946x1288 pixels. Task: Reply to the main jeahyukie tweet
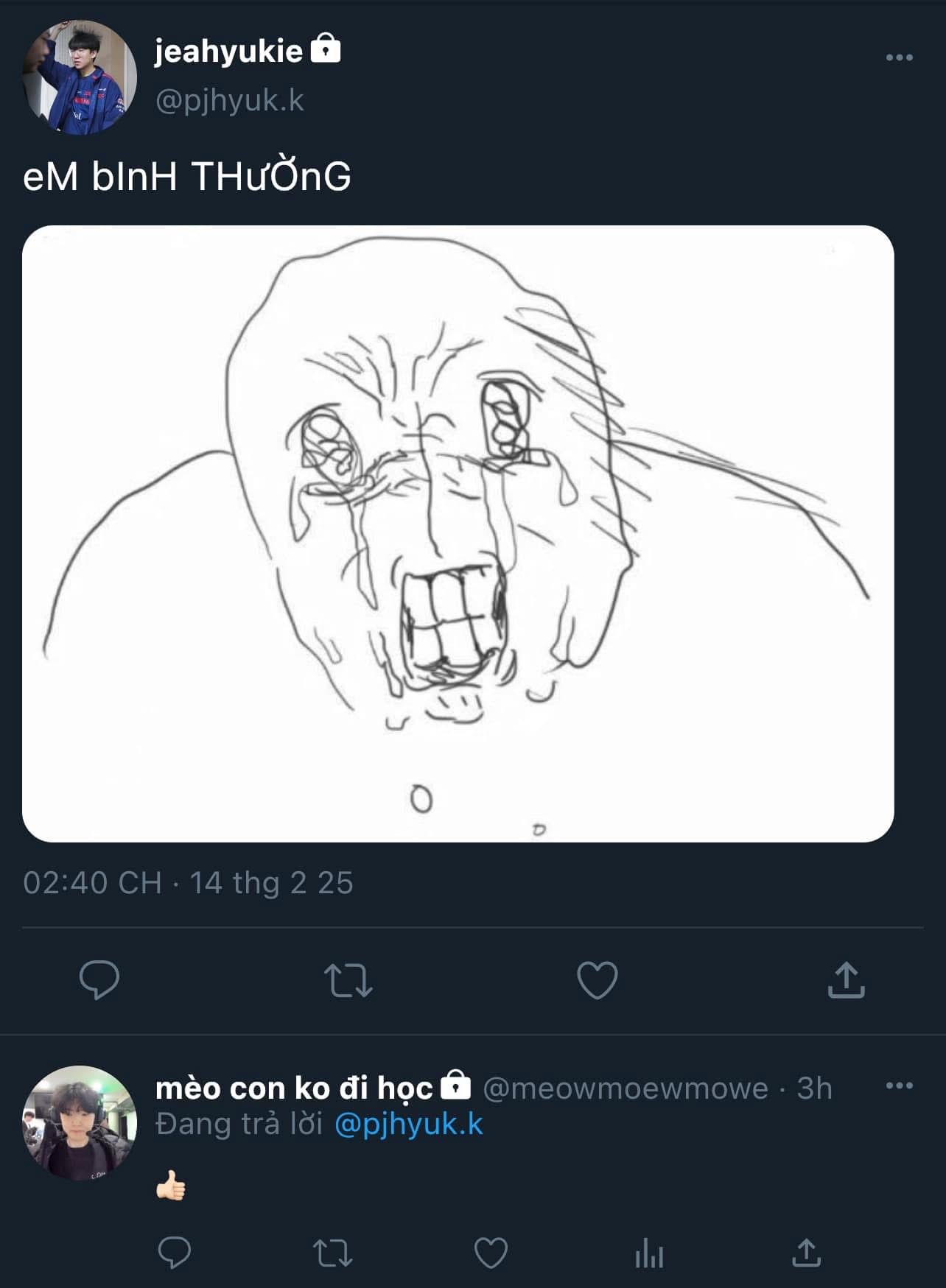point(99,979)
